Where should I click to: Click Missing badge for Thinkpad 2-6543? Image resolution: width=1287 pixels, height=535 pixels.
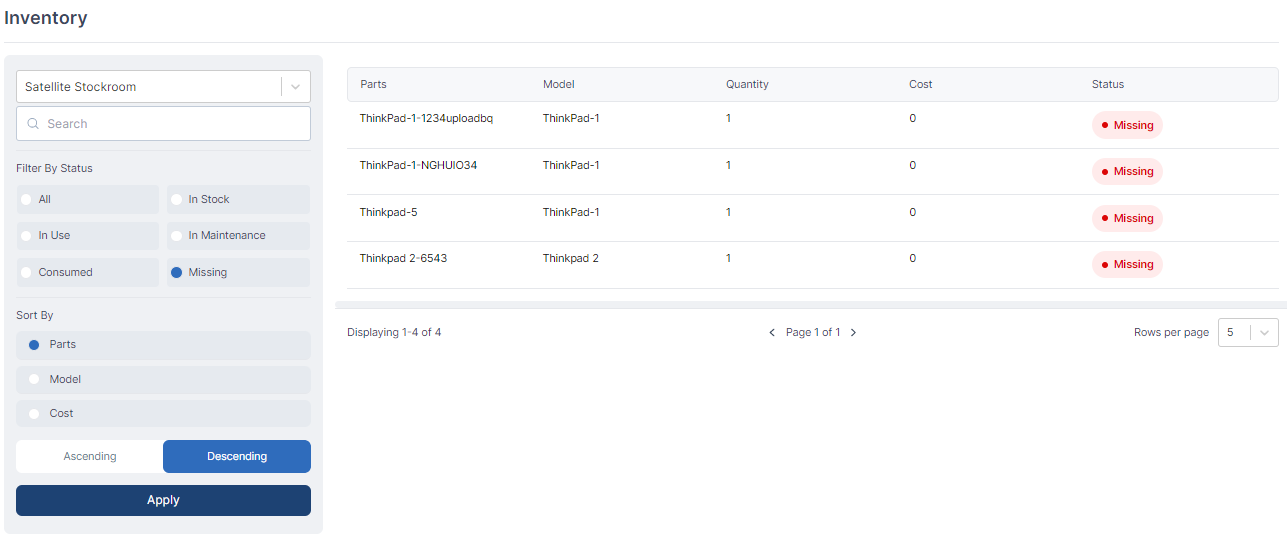1127,265
